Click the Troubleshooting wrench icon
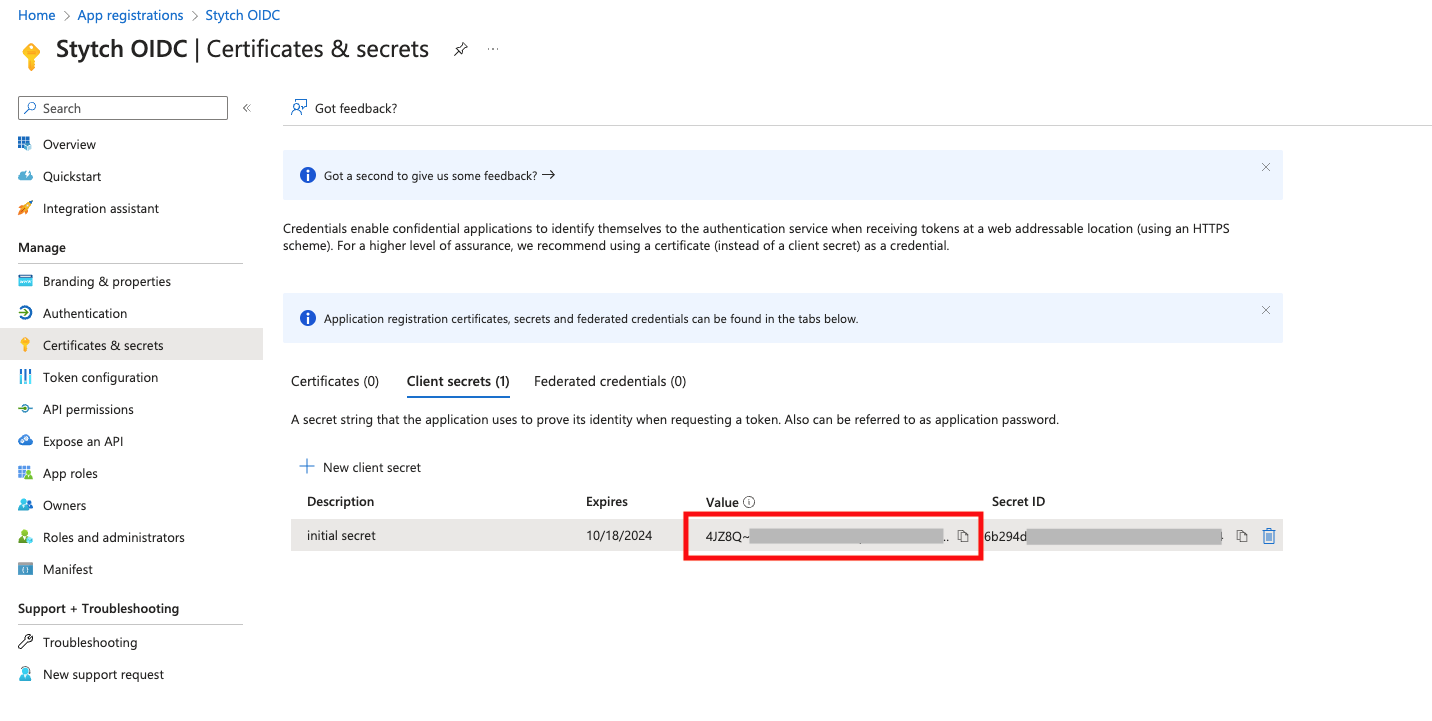This screenshot has height=721, width=1432. pos(25,642)
